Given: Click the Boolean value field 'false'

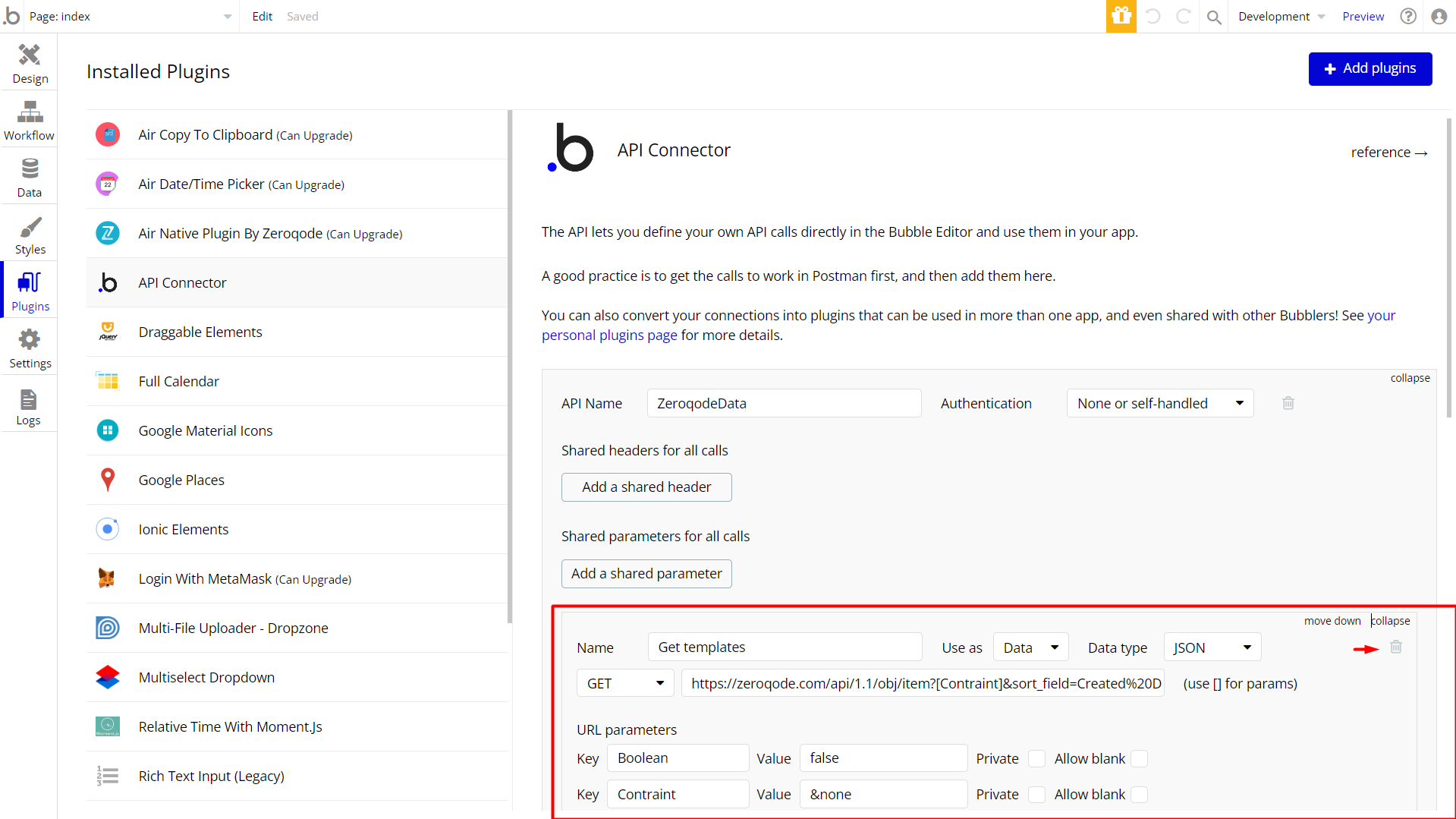Looking at the screenshot, I should pos(883,758).
